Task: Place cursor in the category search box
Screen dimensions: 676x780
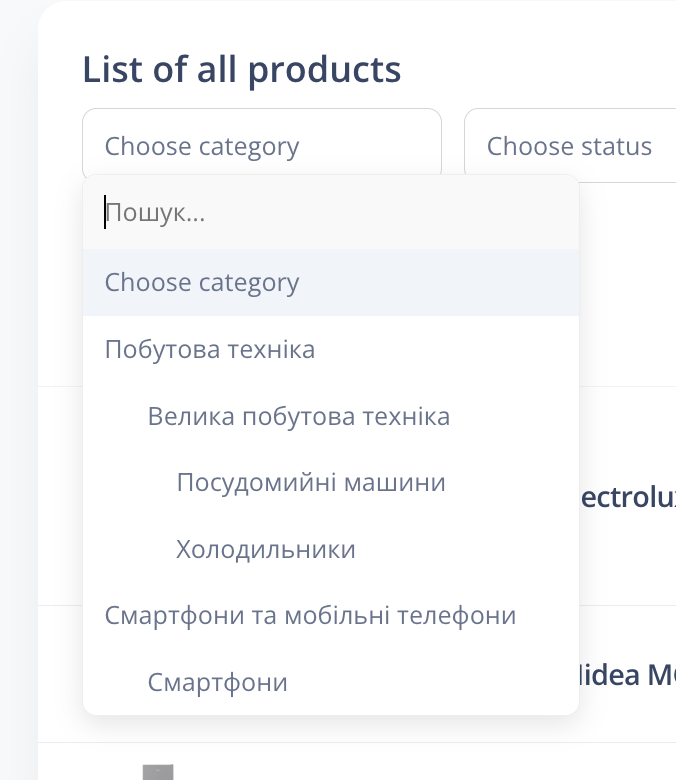Action: click(330, 213)
